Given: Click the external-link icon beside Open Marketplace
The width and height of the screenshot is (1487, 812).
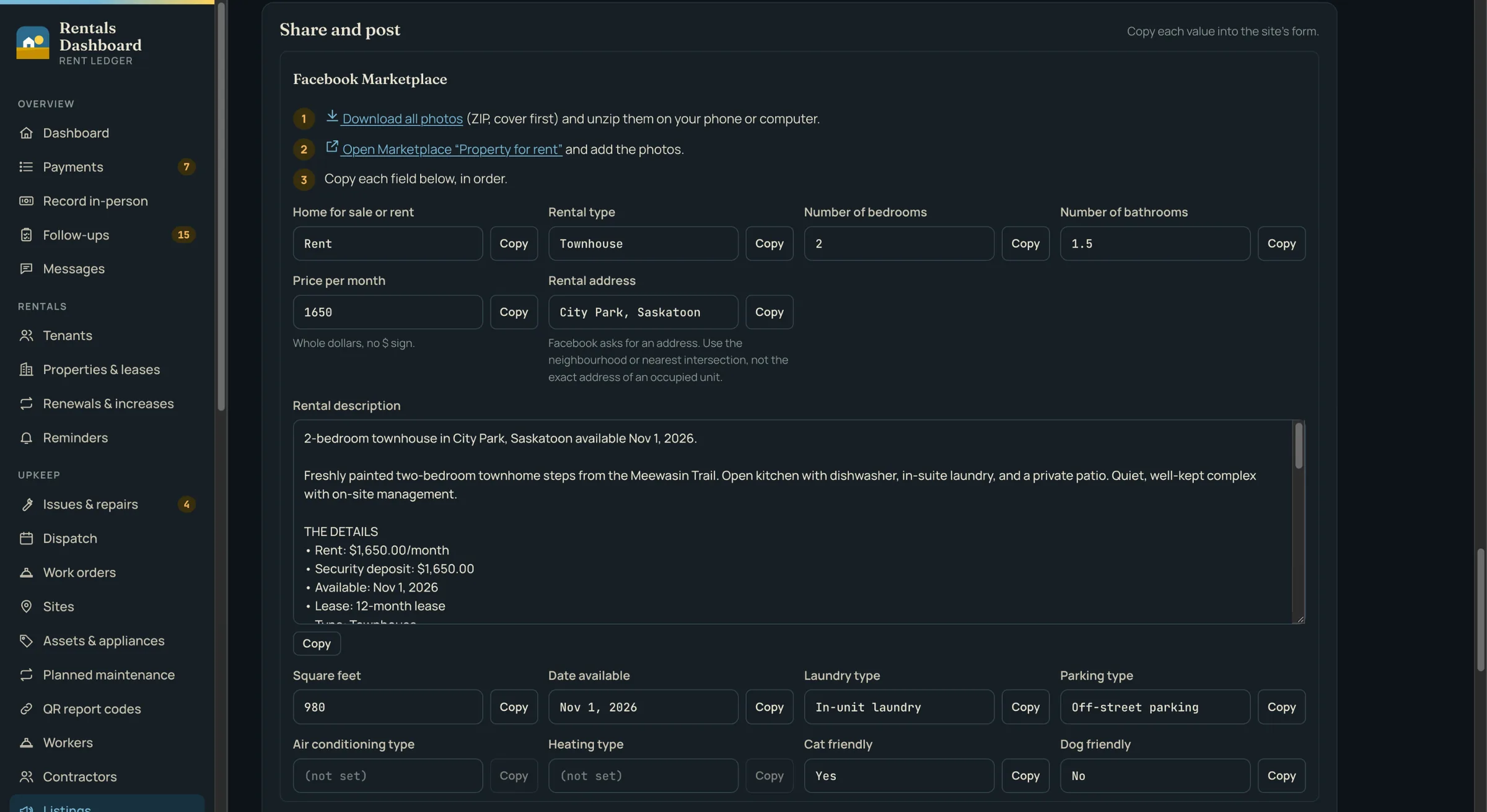Looking at the screenshot, I should click(332, 147).
